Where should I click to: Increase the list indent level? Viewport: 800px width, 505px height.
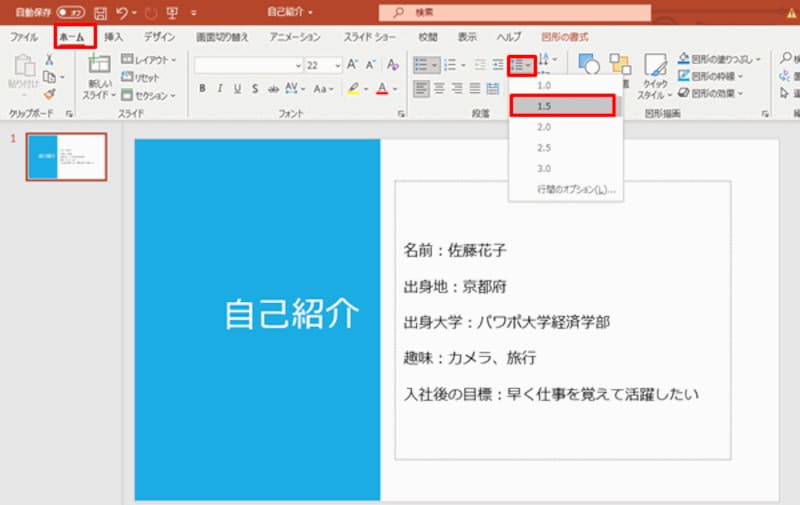pyautogui.click(x=497, y=65)
